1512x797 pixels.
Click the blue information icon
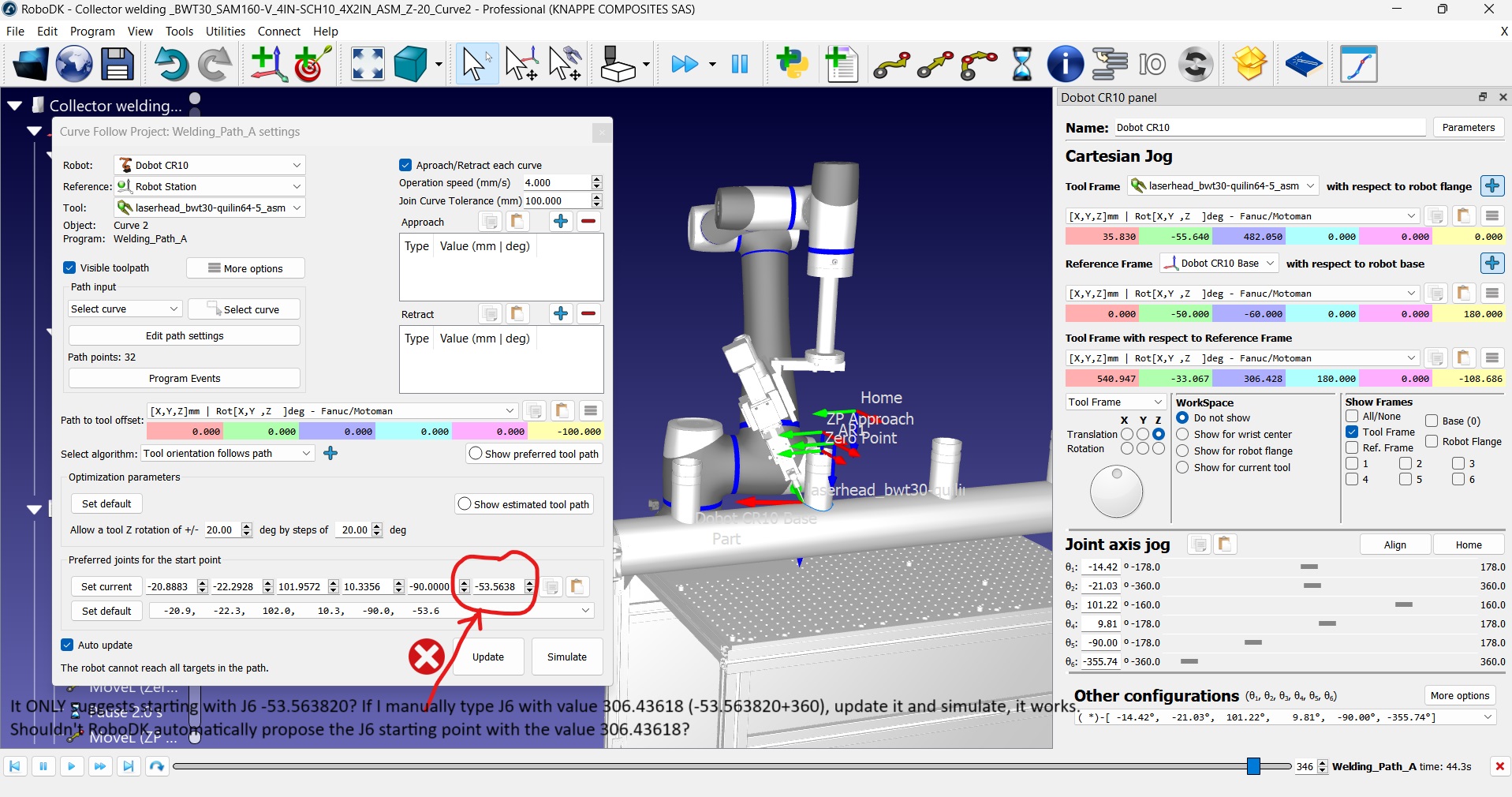[x=1065, y=64]
